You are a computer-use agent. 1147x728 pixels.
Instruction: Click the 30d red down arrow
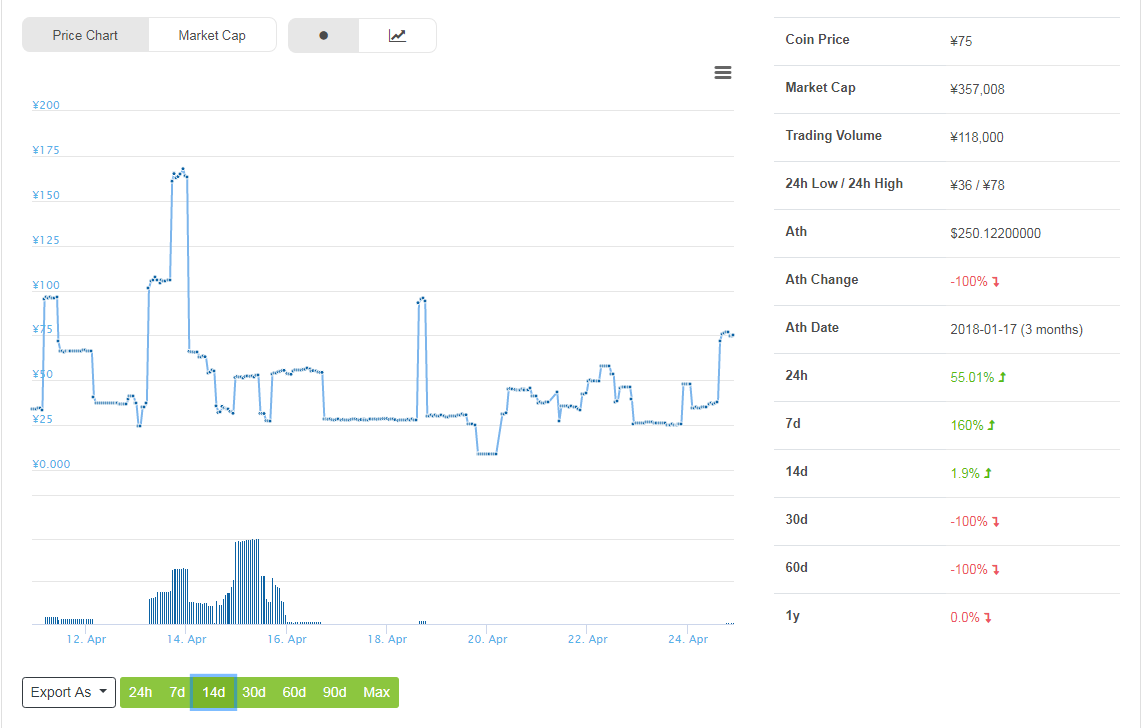coord(996,522)
